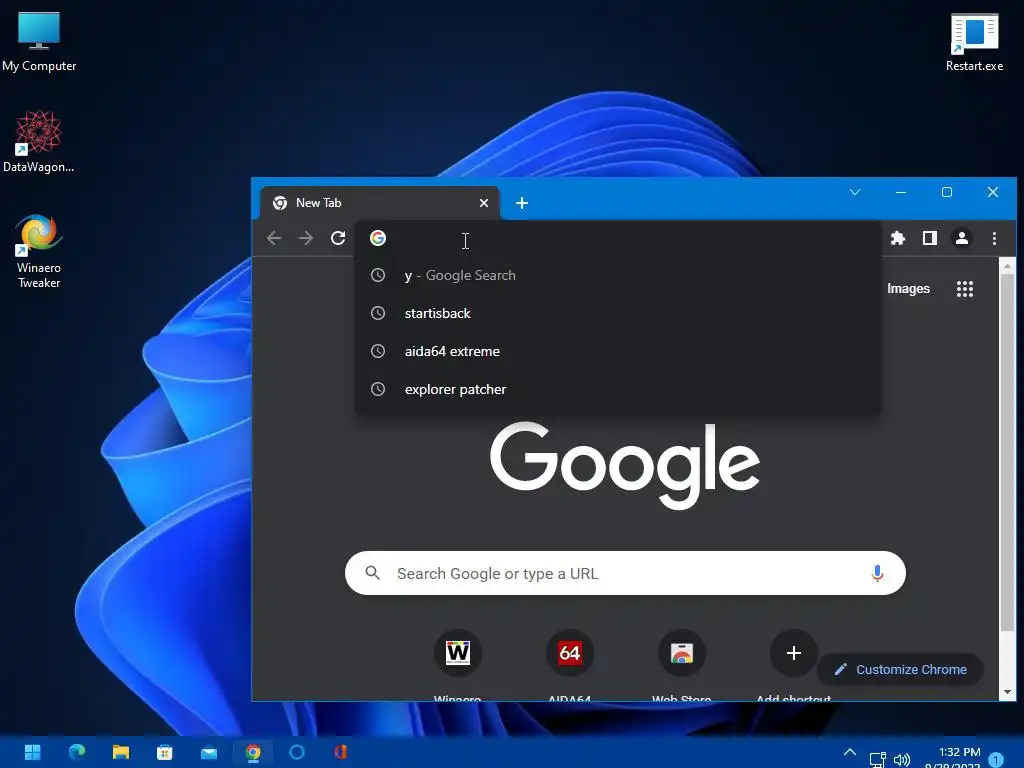1024x768 pixels.
Task: Open Chrome's Extensions puzzle icon
Action: 898,238
